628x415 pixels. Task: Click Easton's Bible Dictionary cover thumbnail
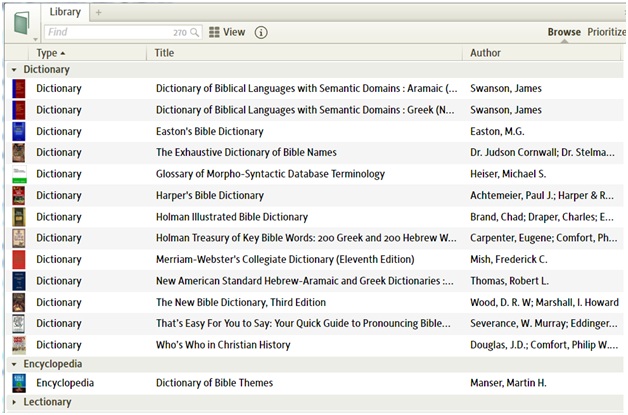18,131
